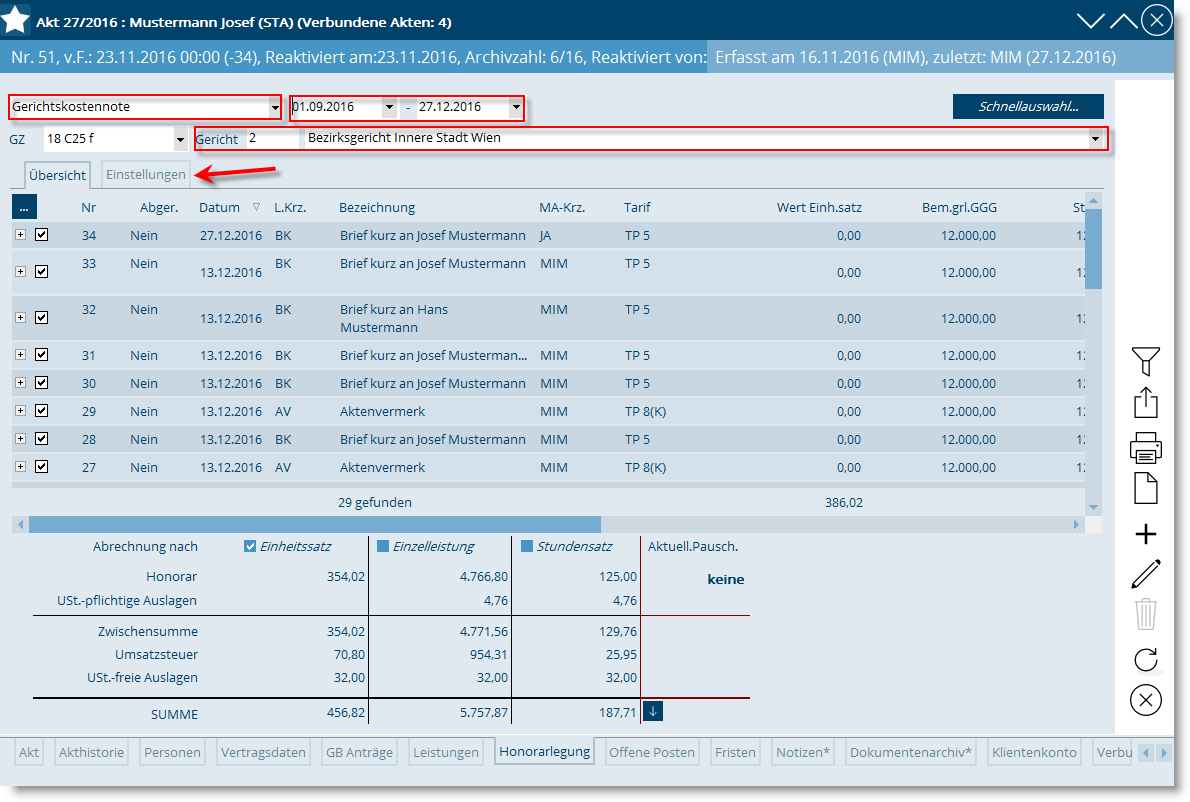Click the vertical scrollbar thumb of table
The width and height of the screenshot is (1190, 802).
pos(1093,249)
